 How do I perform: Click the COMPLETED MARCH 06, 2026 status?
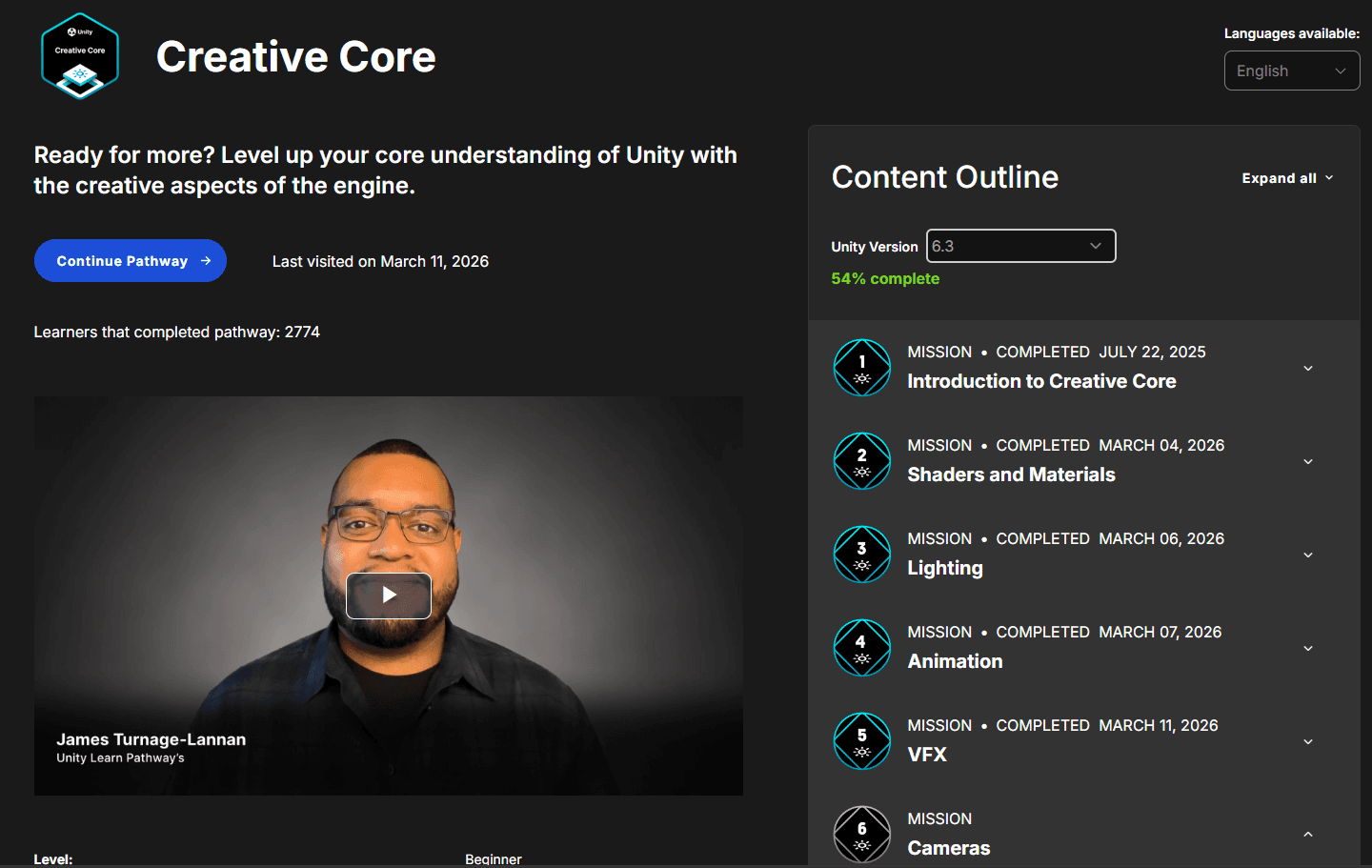(1110, 538)
